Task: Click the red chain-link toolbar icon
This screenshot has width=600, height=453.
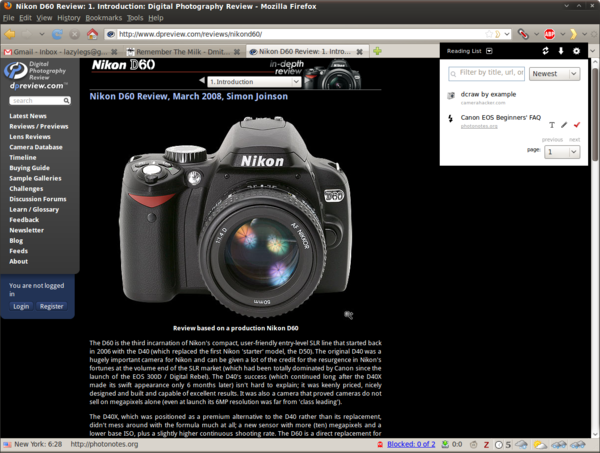Action: pyautogui.click(x=523, y=34)
